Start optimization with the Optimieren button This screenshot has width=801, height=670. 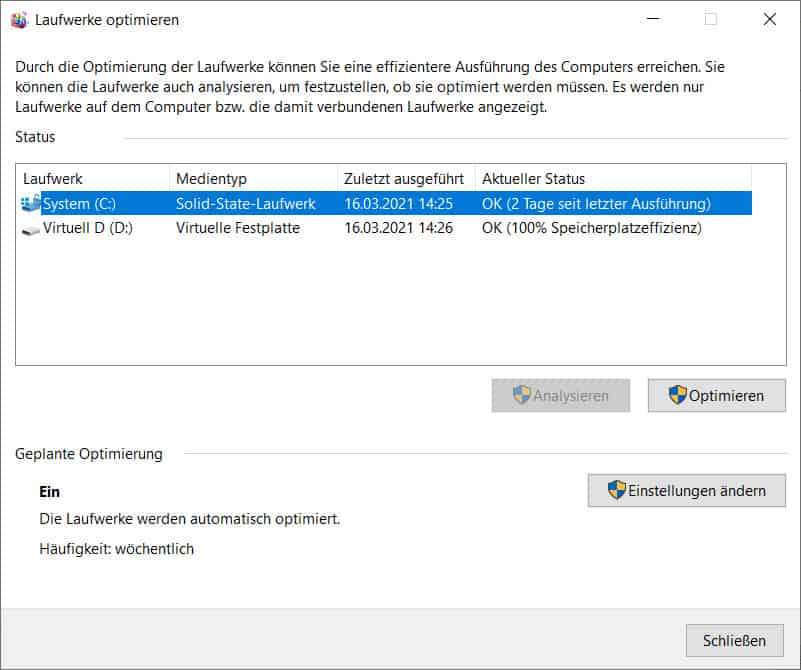point(717,395)
